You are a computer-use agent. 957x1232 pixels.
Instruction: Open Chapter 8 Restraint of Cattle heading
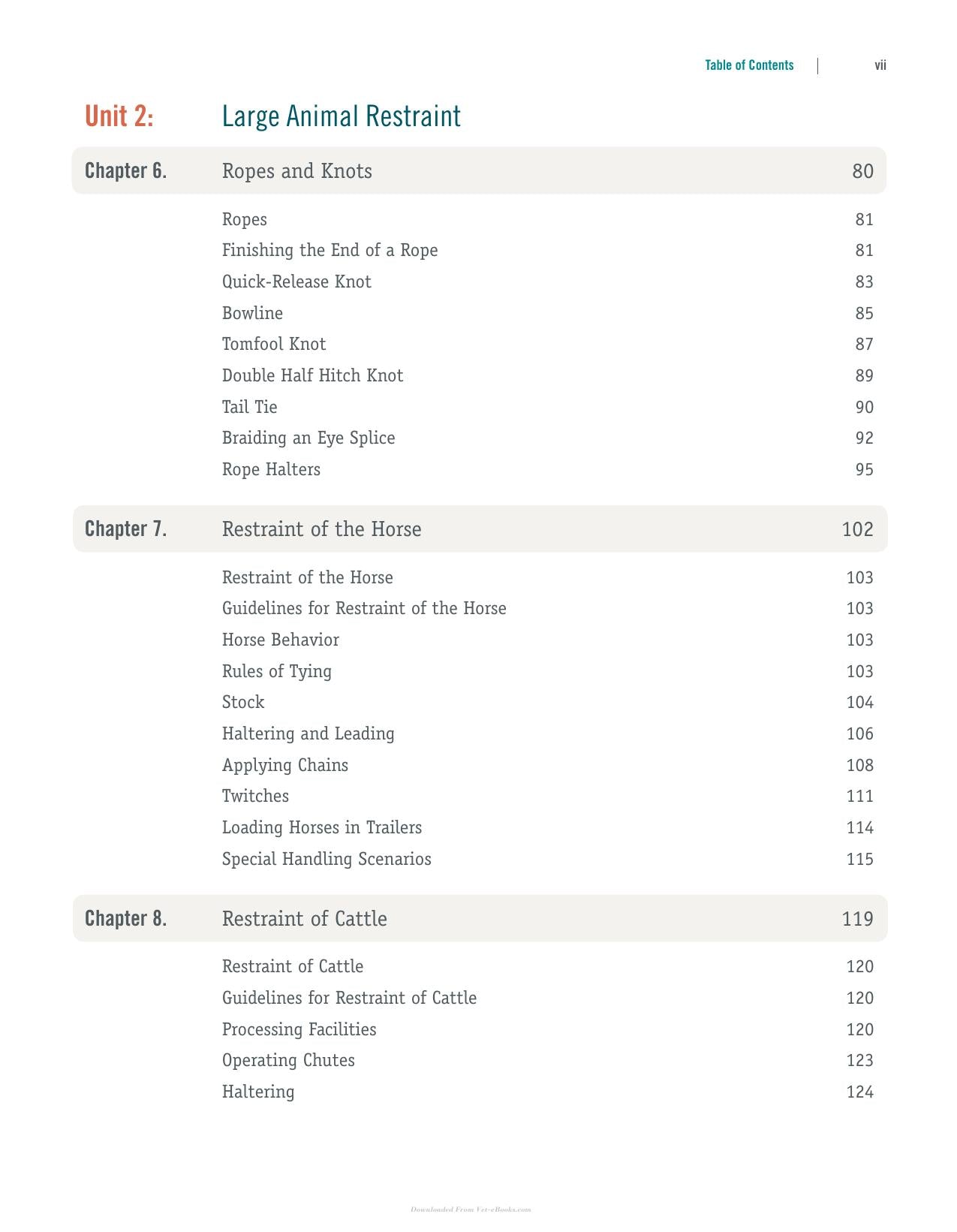coord(480,918)
